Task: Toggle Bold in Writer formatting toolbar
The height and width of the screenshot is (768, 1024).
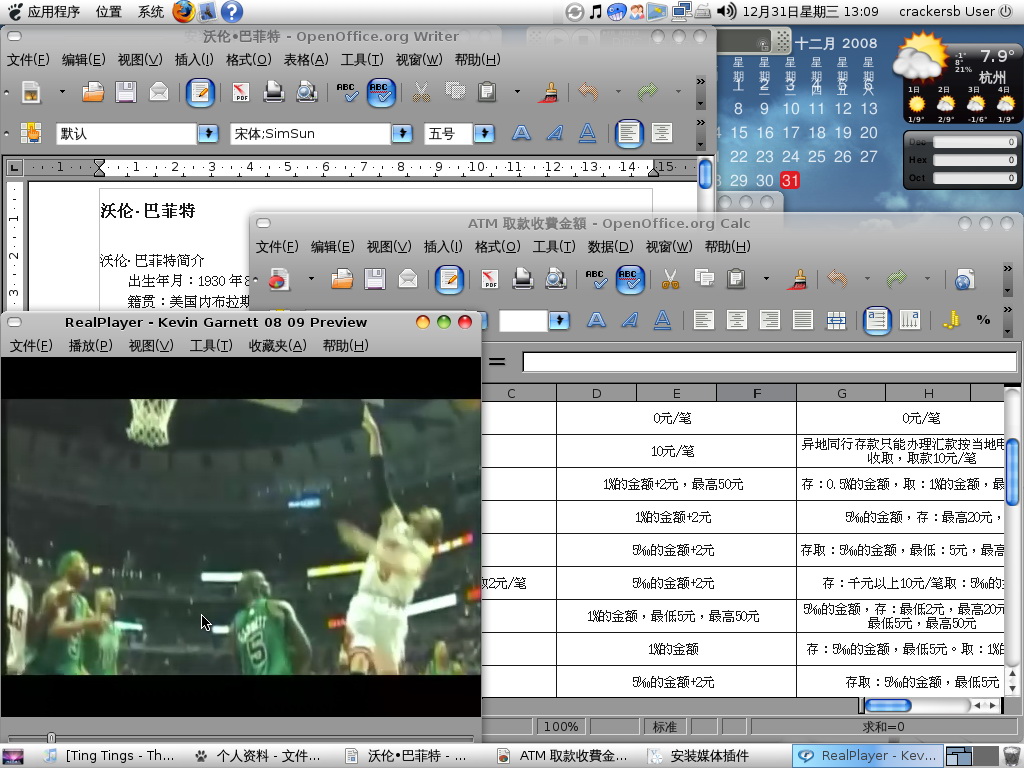Action: [521, 133]
